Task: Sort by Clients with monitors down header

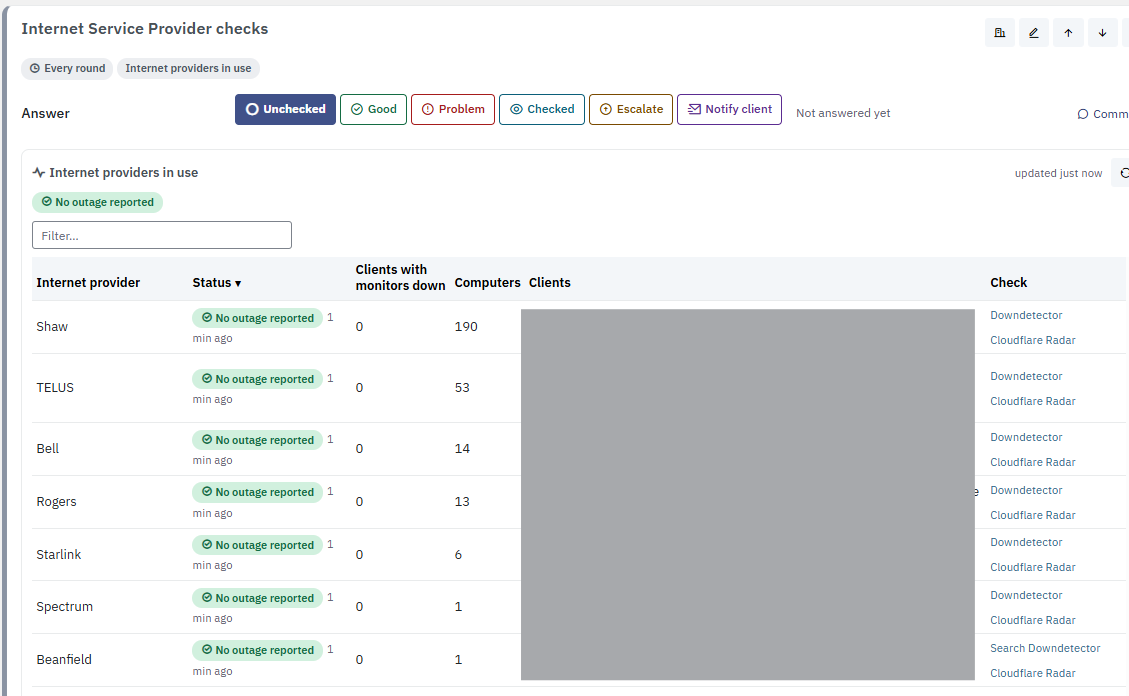Action: point(400,277)
